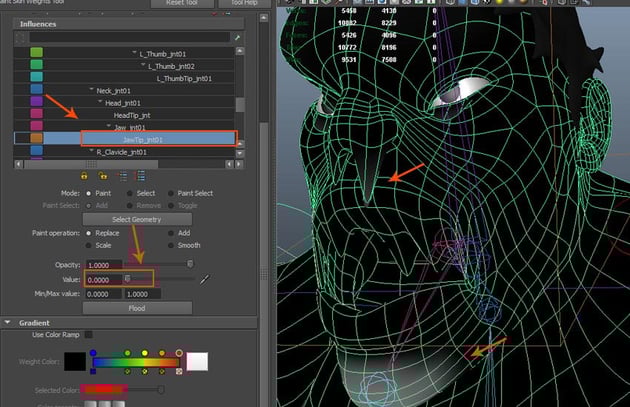630x407 pixels.
Task: Enable the Use Color Ramp checkbox
Action: coord(89,335)
